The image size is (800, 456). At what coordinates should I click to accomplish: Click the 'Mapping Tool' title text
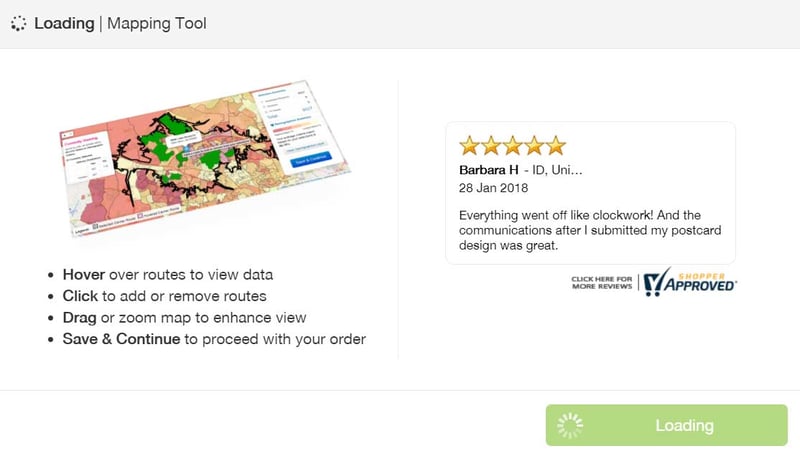click(156, 23)
